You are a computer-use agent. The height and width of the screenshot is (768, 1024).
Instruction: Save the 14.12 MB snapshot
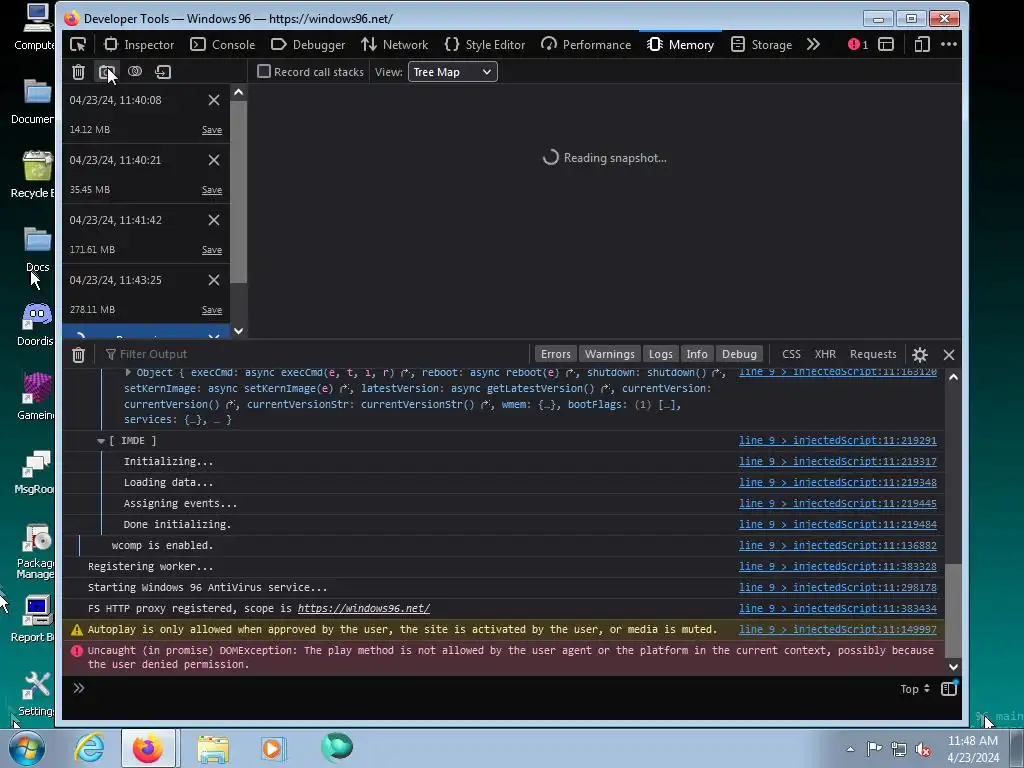click(212, 130)
